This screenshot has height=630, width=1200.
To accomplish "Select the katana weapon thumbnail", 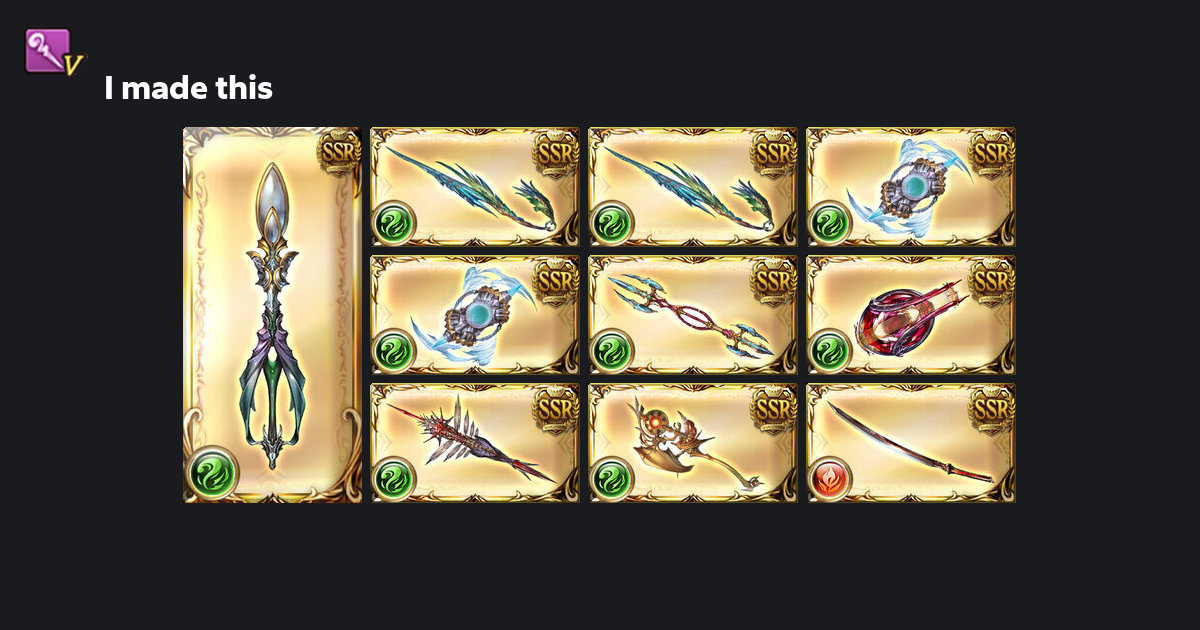I will pyautogui.click(x=911, y=443).
